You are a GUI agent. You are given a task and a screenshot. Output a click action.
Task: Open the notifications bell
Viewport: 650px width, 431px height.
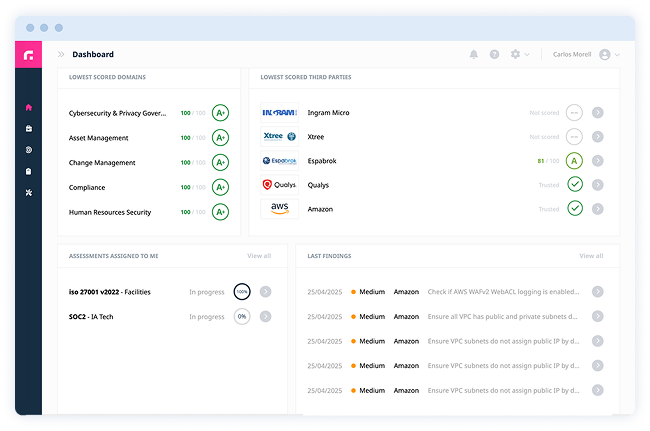(x=474, y=55)
